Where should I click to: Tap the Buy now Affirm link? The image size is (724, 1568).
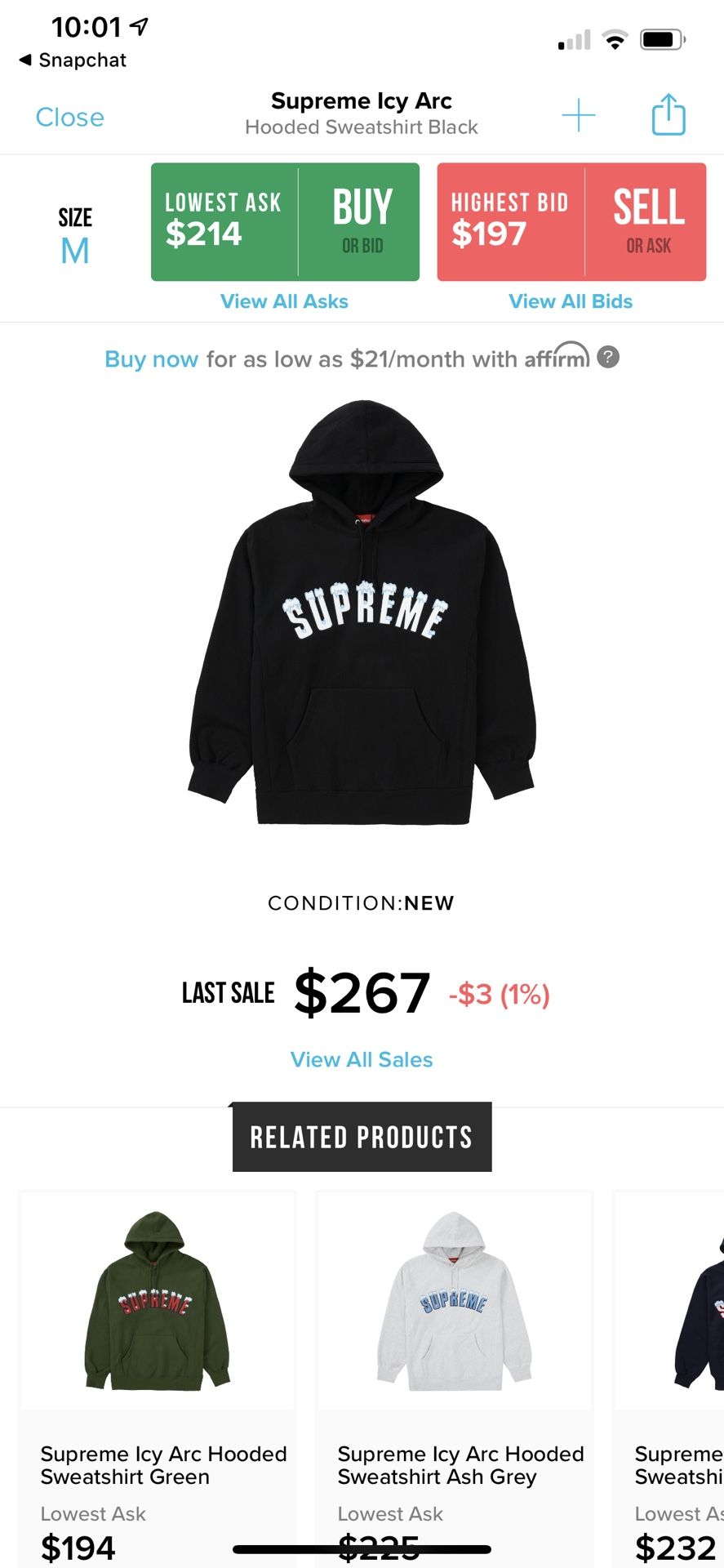point(152,359)
